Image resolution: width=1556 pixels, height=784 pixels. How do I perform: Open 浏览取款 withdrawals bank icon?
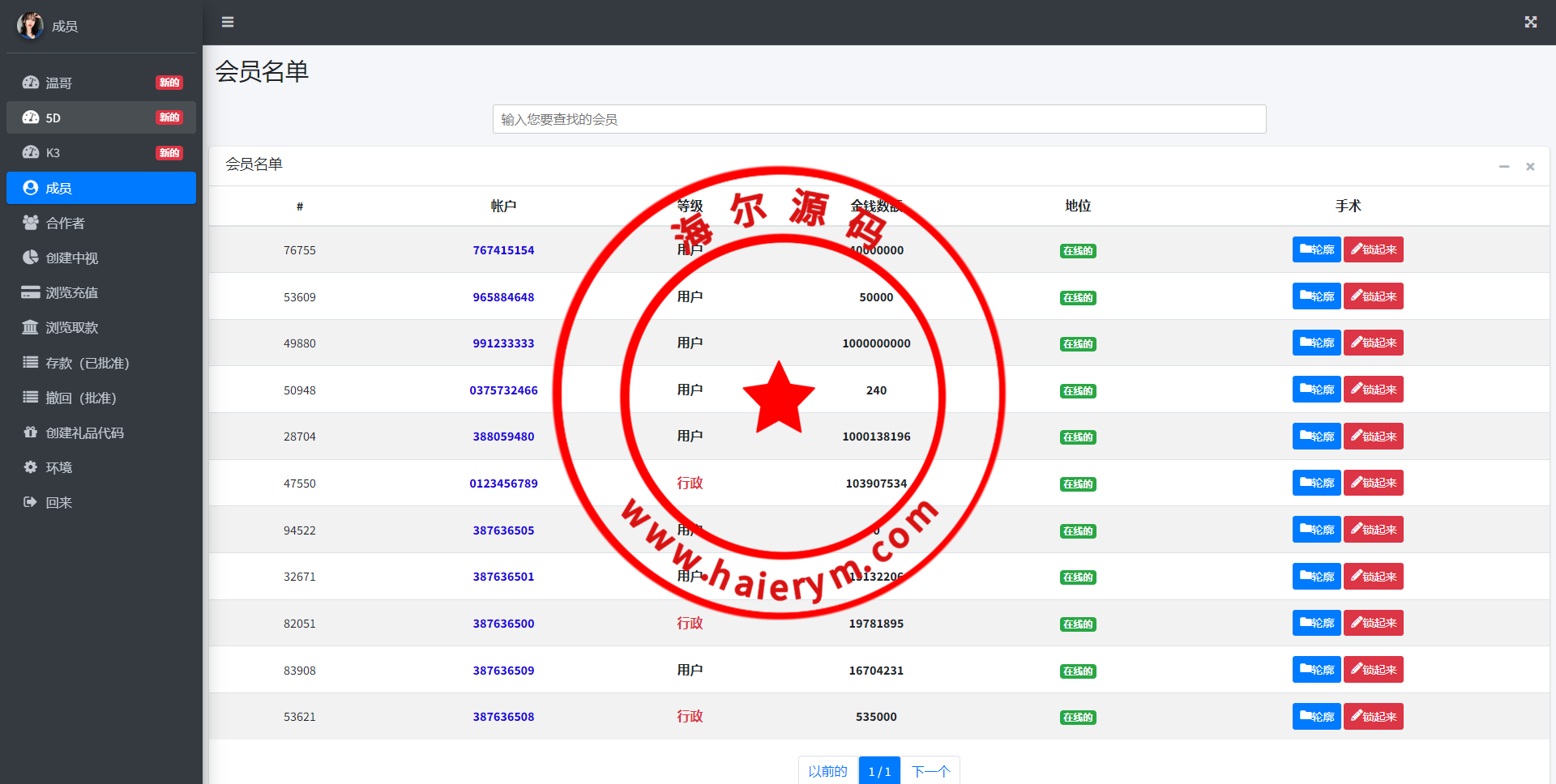31,327
